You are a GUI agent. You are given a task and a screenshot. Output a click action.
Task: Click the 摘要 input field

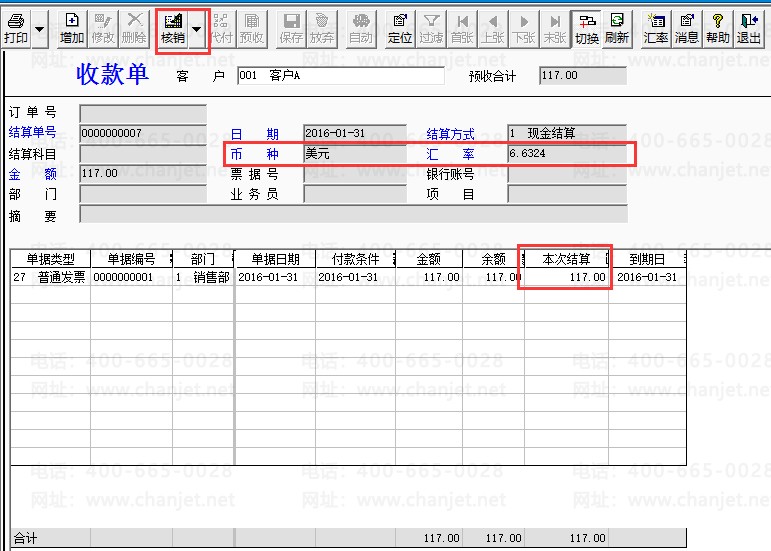pyautogui.click(x=354, y=214)
